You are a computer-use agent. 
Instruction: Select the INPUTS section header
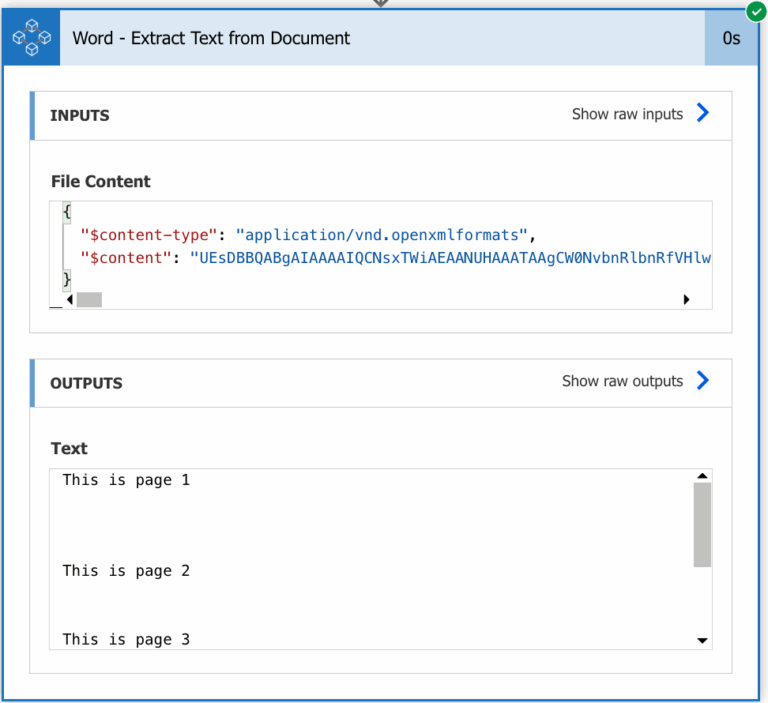[x=80, y=115]
